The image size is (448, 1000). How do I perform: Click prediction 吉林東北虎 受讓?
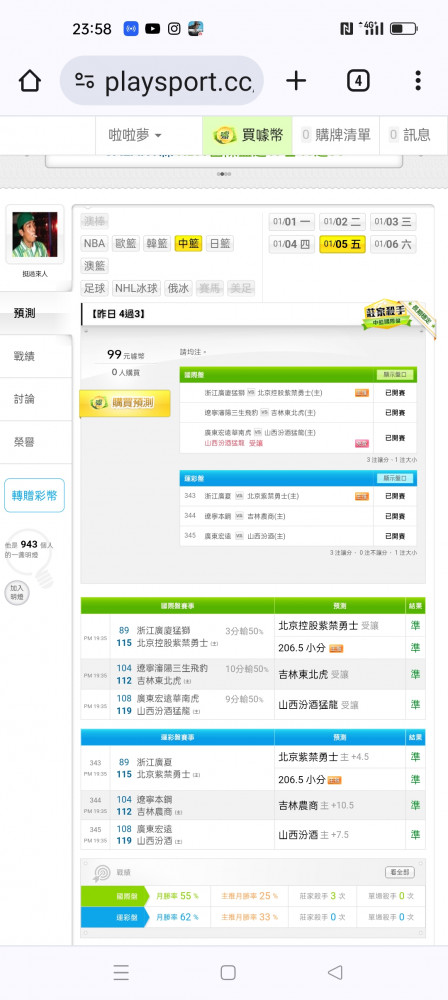(x=313, y=674)
